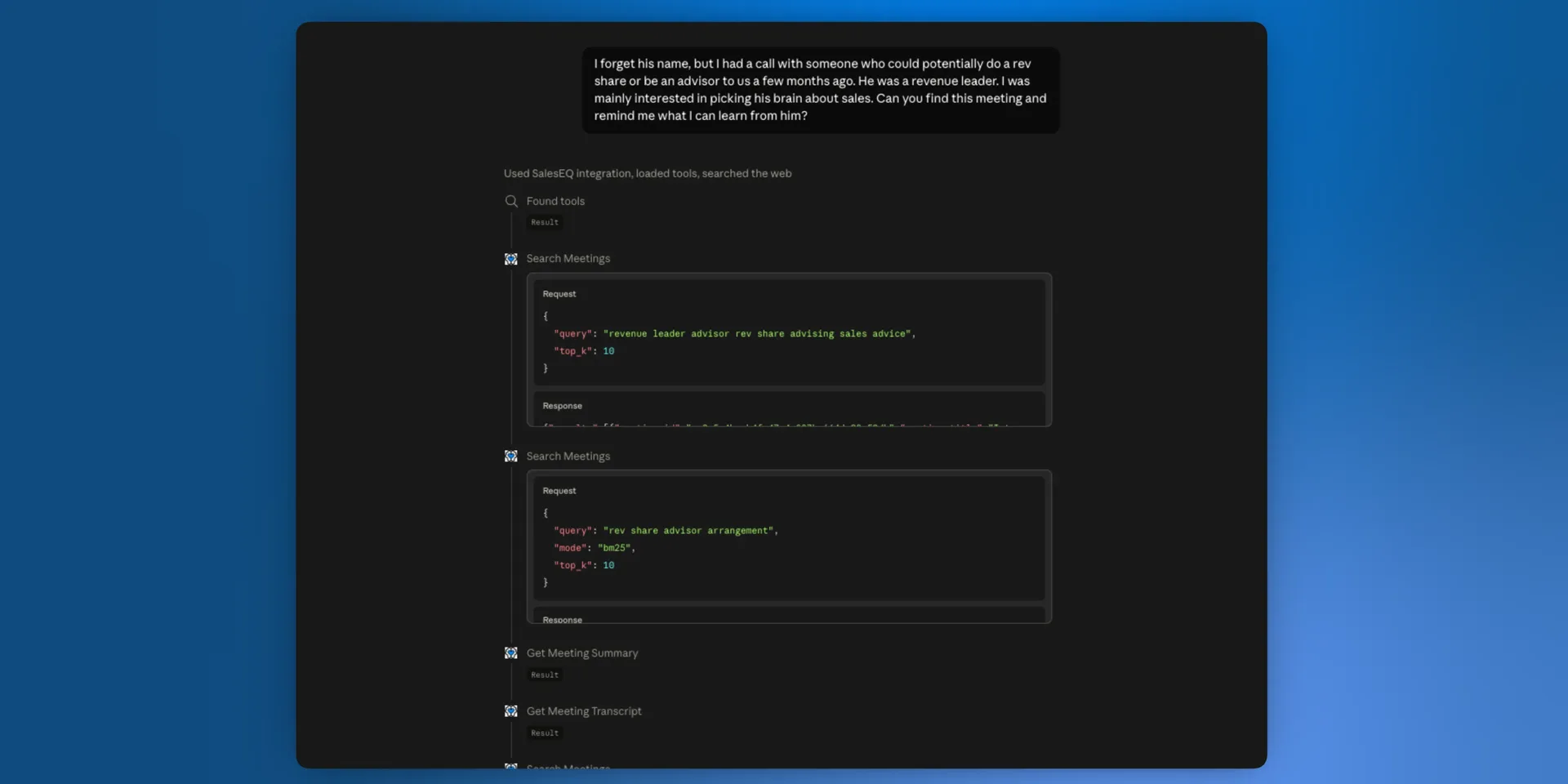Collapse the first Search Meetings step
Image resolution: width=1568 pixels, height=784 pixels.
tap(568, 259)
